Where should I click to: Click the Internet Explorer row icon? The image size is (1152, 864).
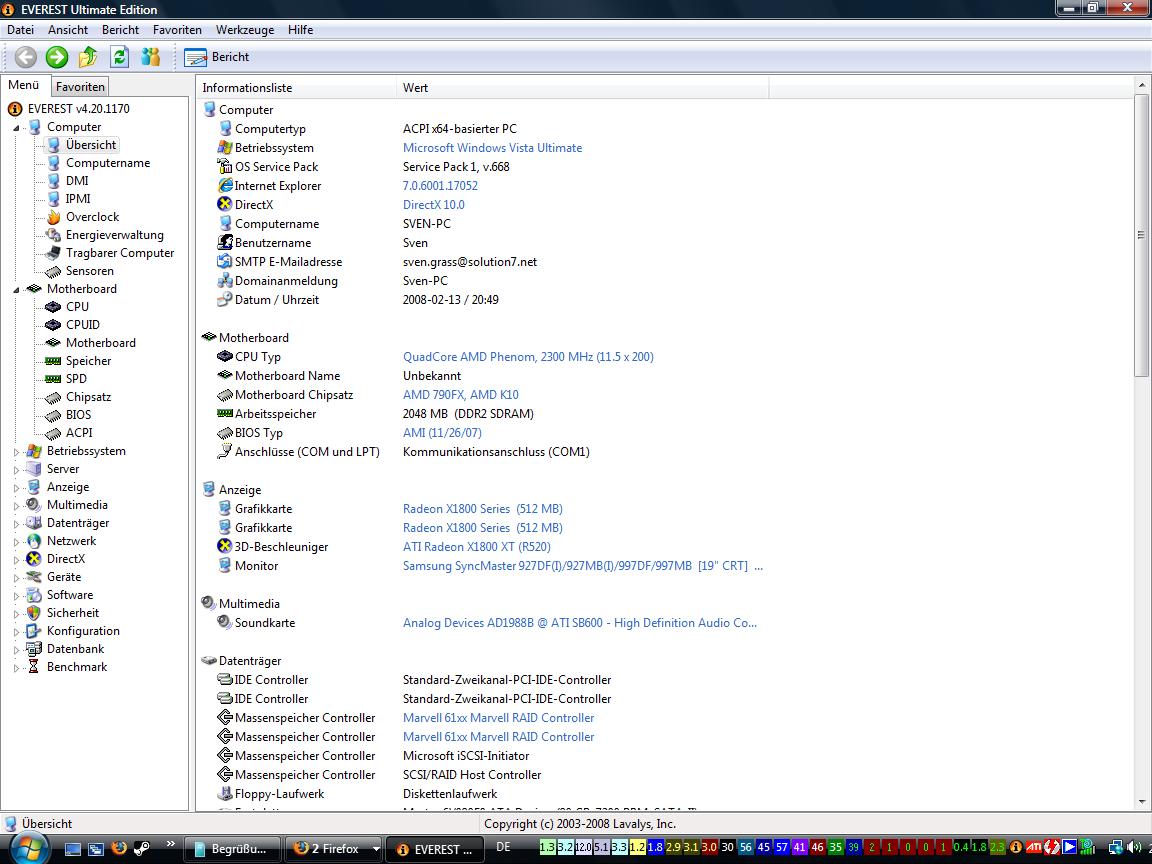[225, 186]
